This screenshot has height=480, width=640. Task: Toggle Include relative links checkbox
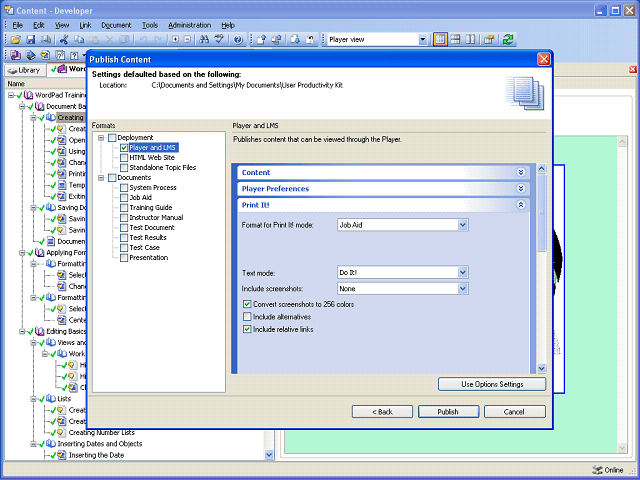tap(247, 329)
